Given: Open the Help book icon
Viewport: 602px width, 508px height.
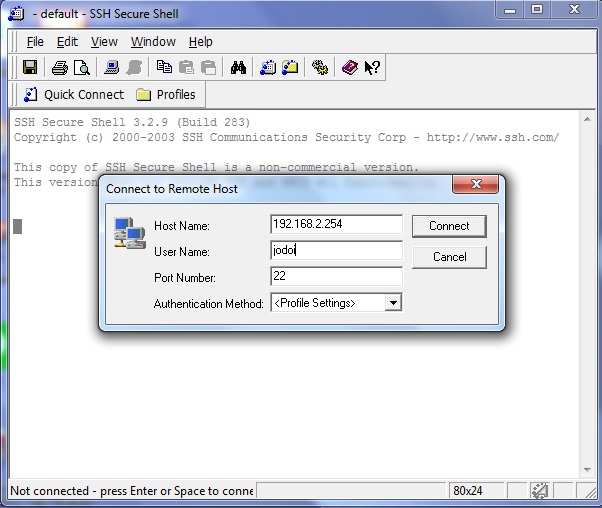Looking at the screenshot, I should coord(350,68).
